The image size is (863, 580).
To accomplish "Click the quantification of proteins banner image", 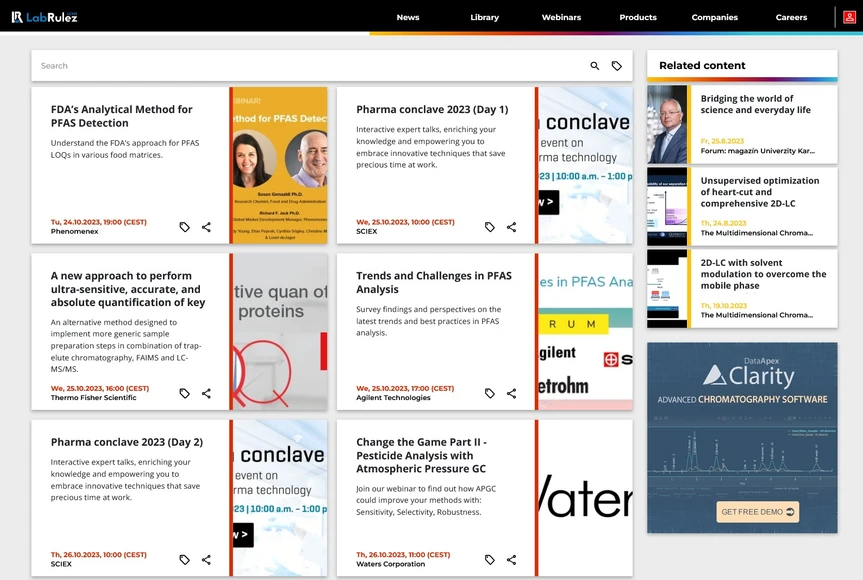I will click(x=280, y=331).
